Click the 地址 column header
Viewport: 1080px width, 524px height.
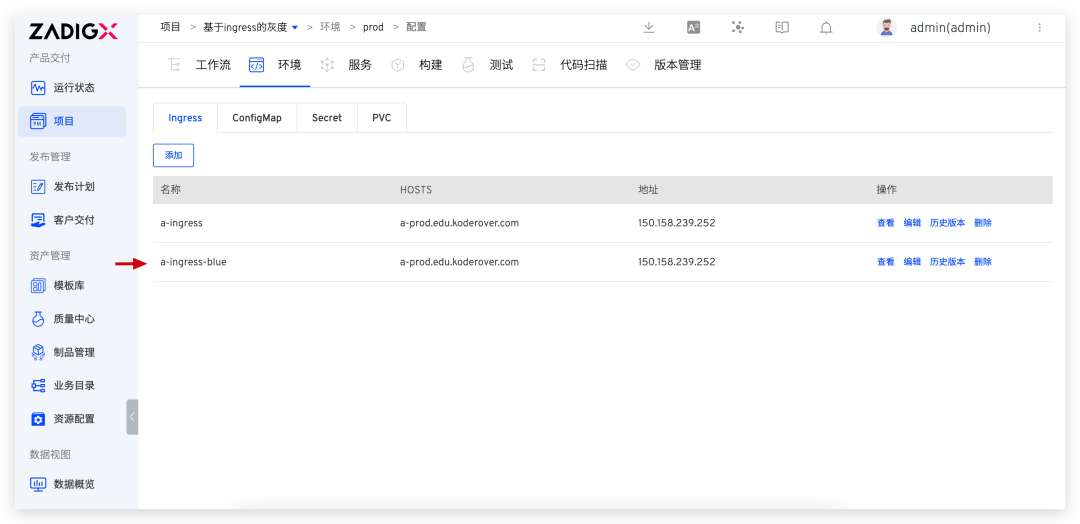[x=648, y=190]
